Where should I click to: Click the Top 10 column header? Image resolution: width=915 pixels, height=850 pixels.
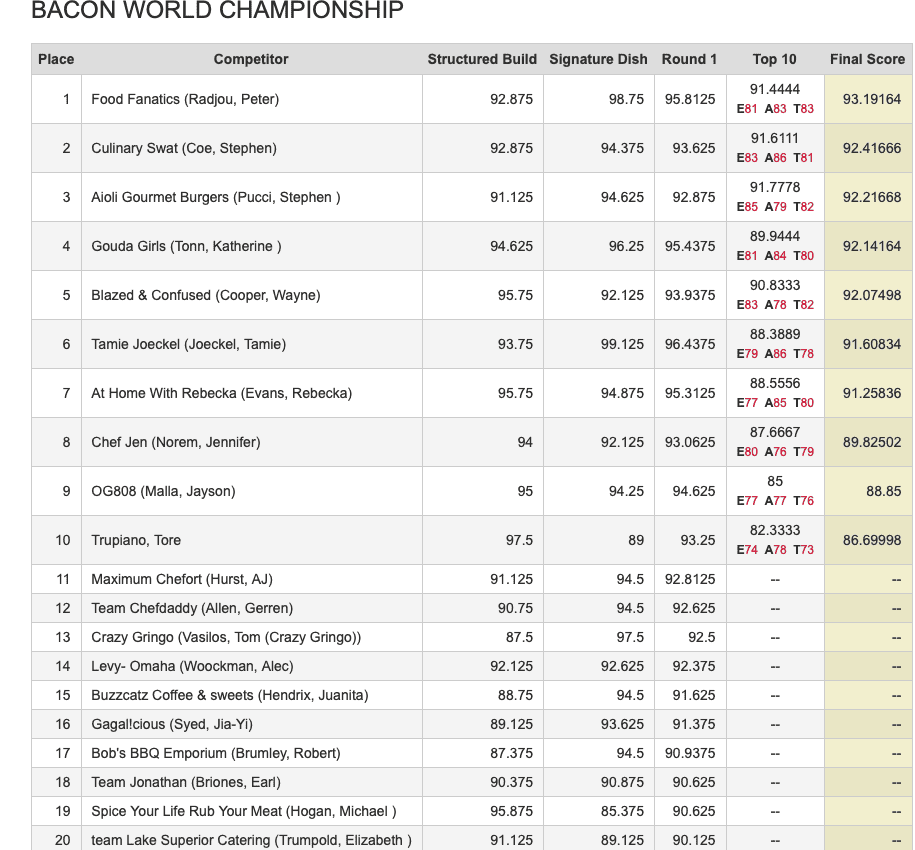[774, 59]
